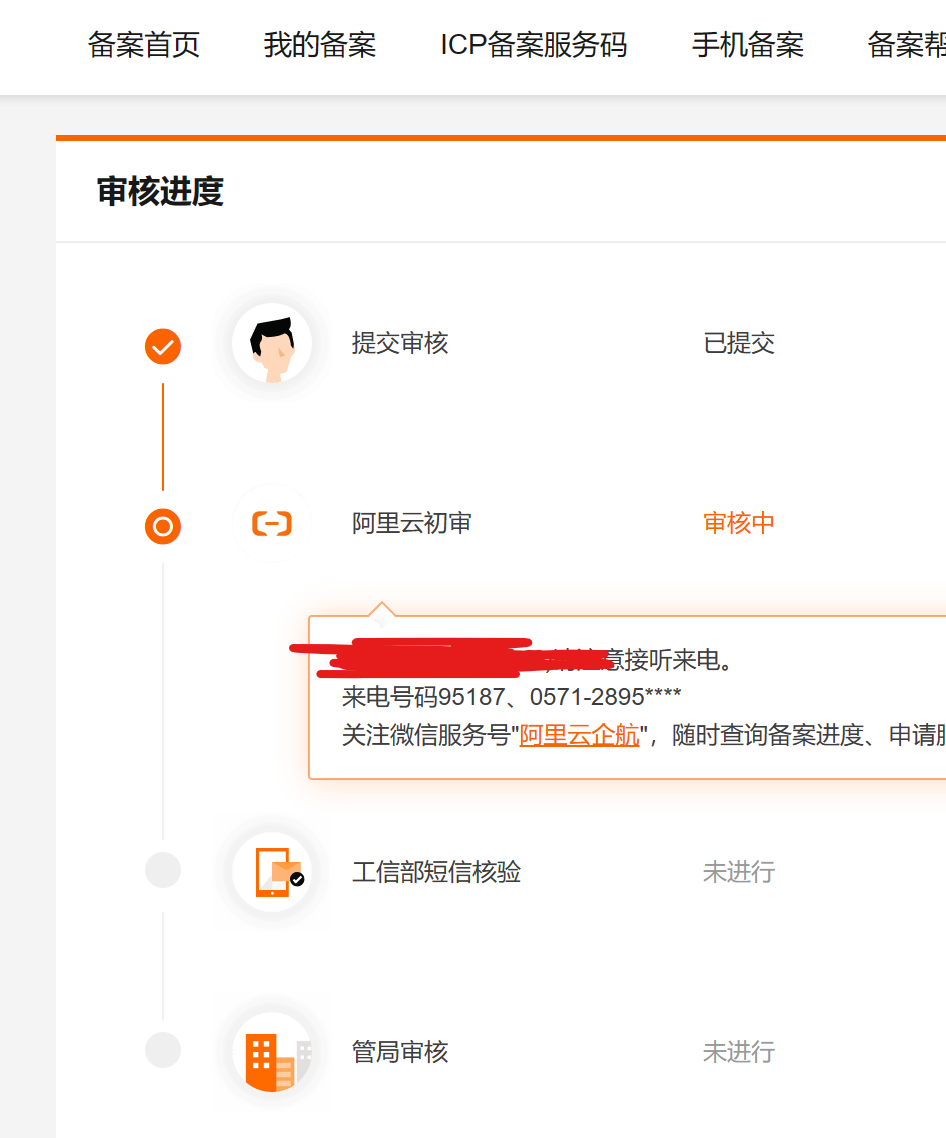The height and width of the screenshot is (1138, 946).
Task: Open the 备案首页 menu item
Action: pos(144,45)
